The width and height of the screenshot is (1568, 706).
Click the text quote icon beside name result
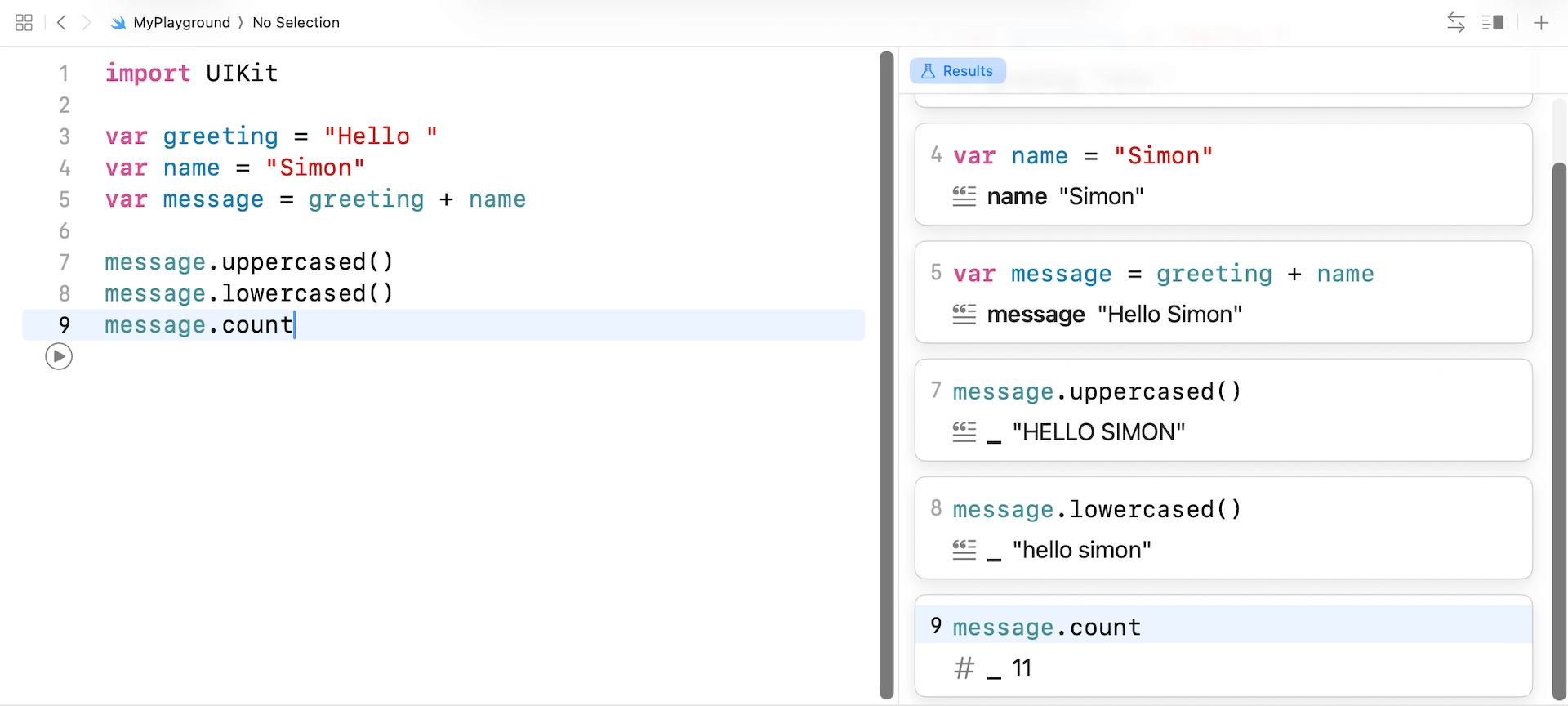coord(964,196)
